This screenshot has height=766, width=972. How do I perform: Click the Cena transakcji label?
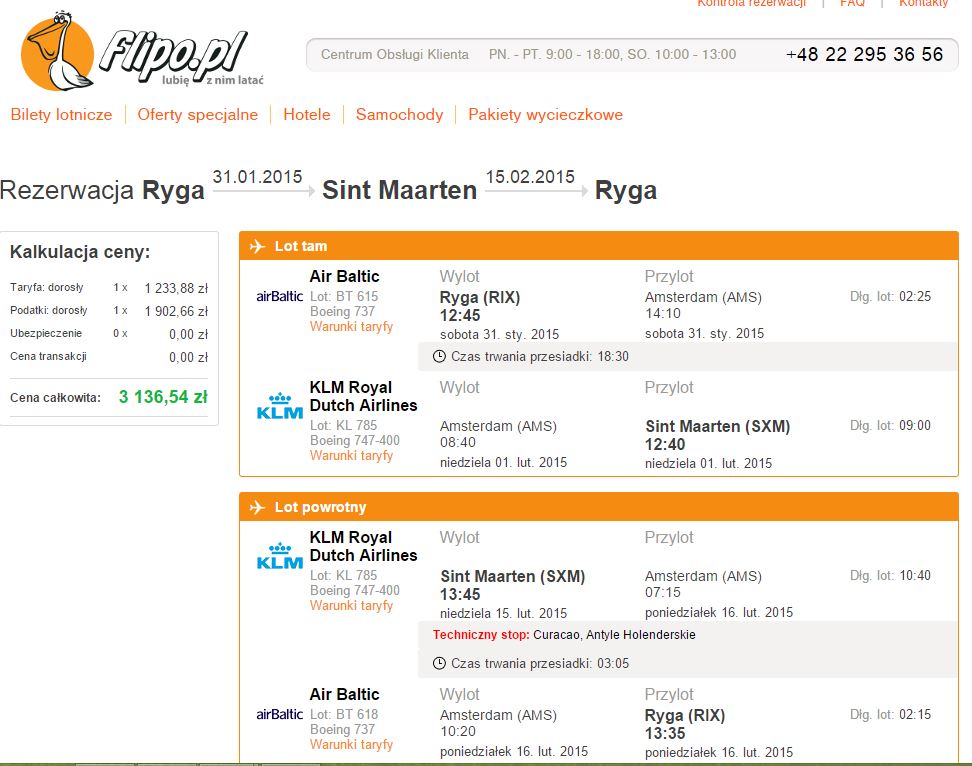(48, 356)
